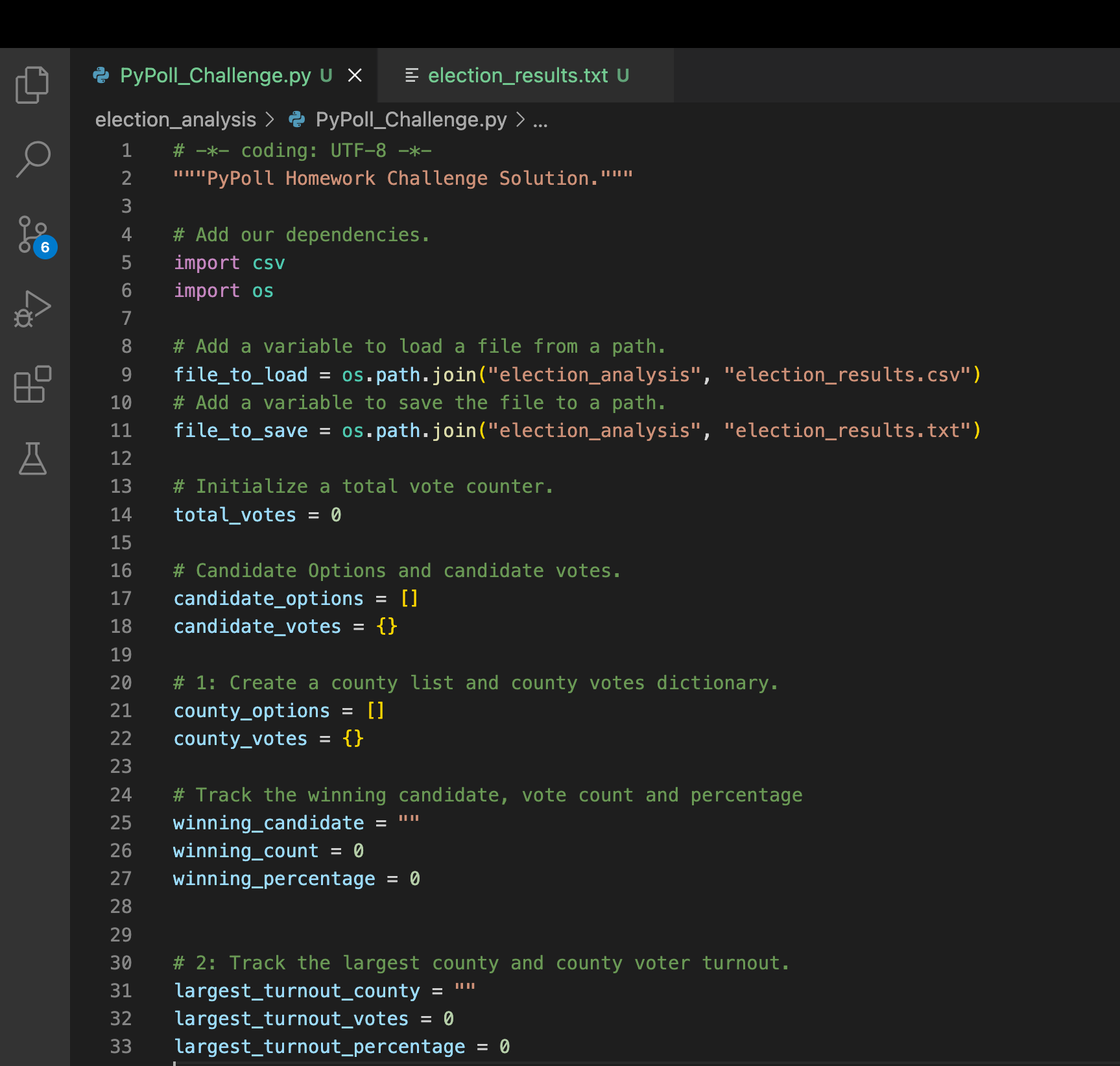Screen dimensions: 1120x1066
Task: Click the file_to_save variable
Action: point(241,431)
